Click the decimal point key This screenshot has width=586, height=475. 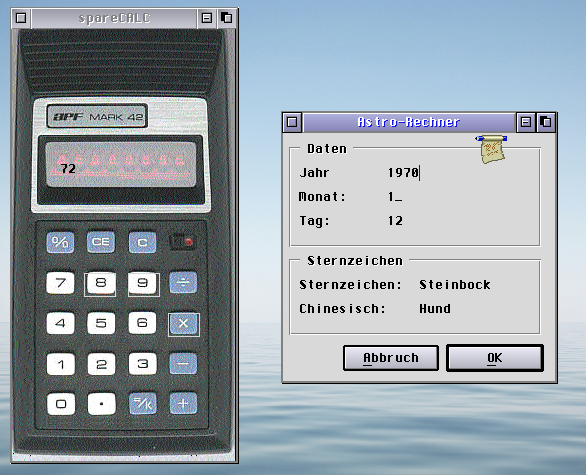pos(101,404)
